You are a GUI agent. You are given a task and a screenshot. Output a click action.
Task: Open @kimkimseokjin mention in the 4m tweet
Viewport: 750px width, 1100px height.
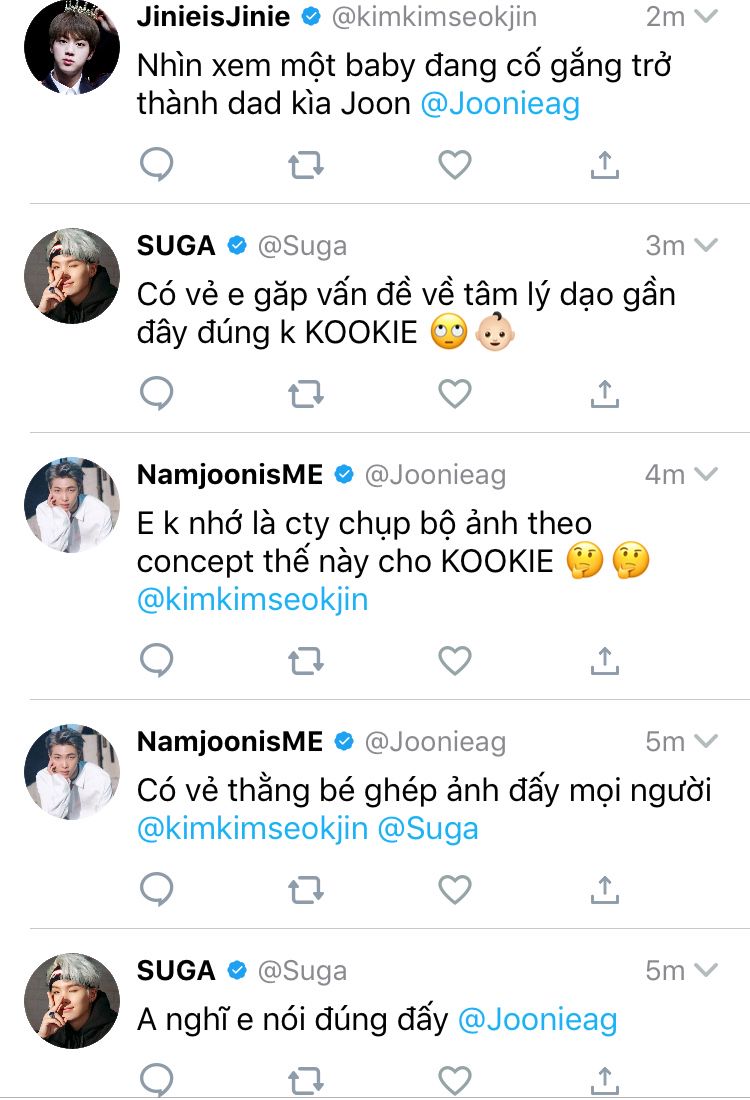252,599
